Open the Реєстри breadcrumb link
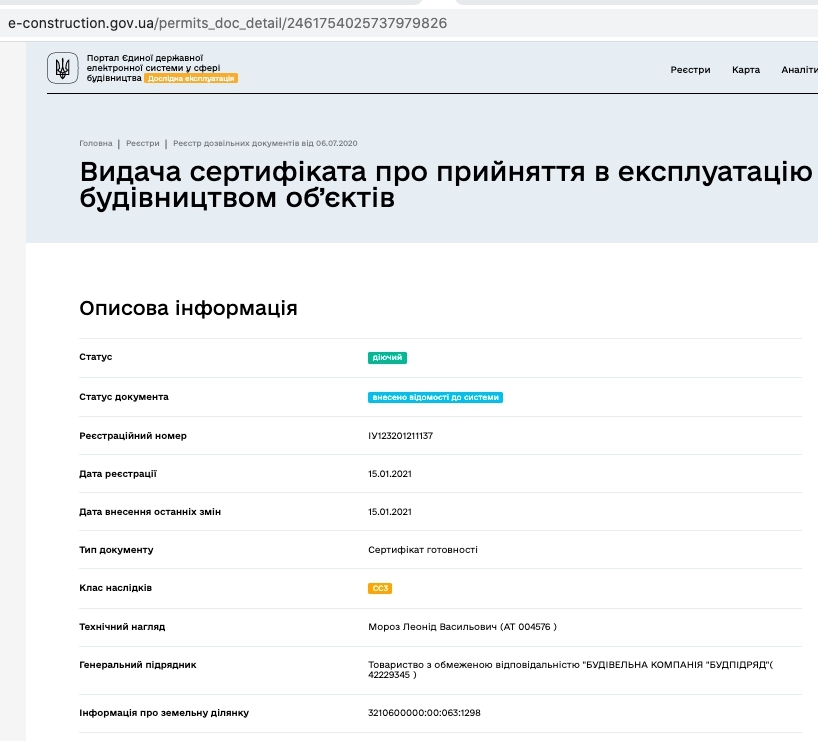Screen dimensions: 818x741 [x=142, y=143]
